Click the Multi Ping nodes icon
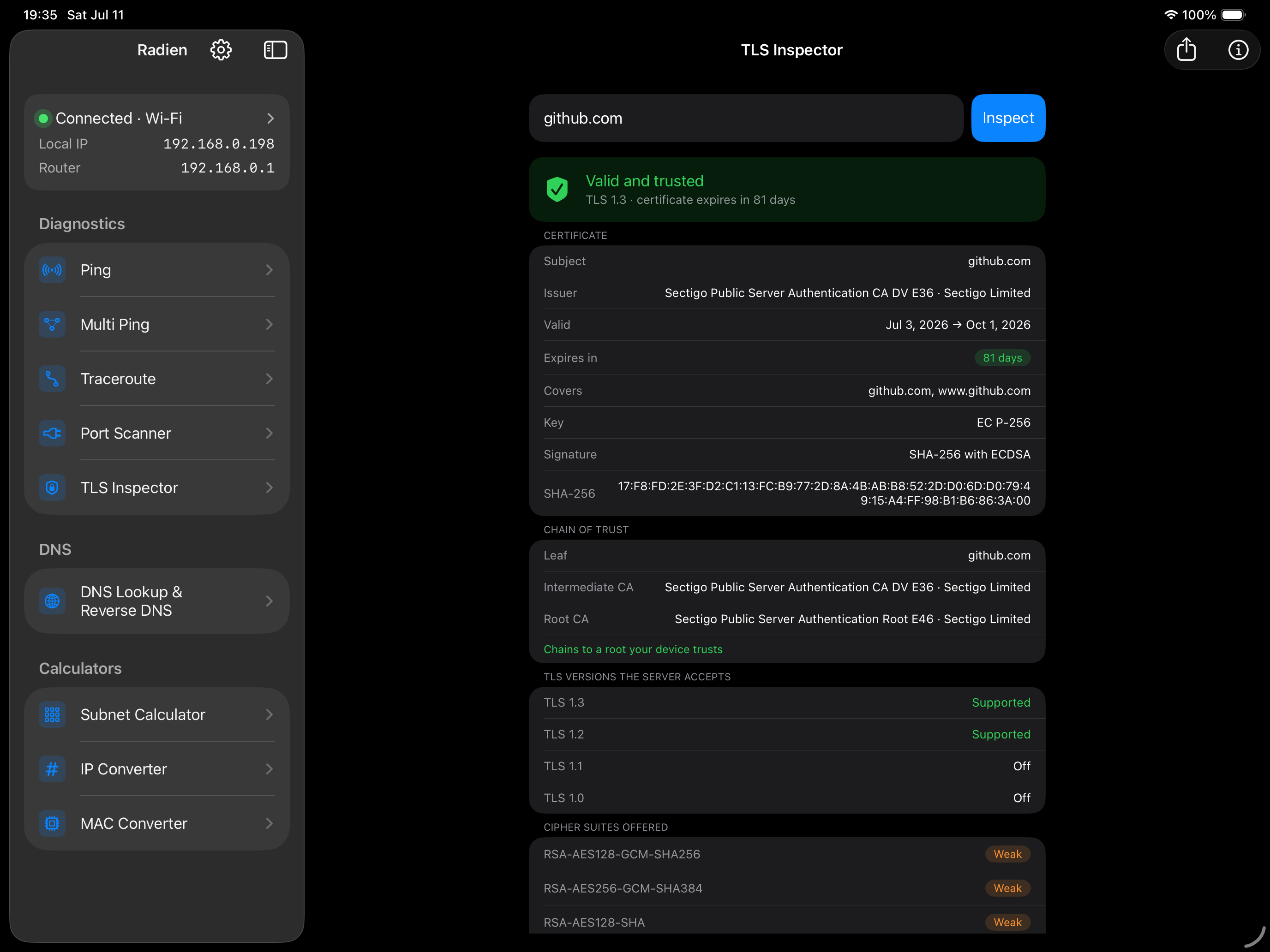The image size is (1270, 952). point(52,324)
